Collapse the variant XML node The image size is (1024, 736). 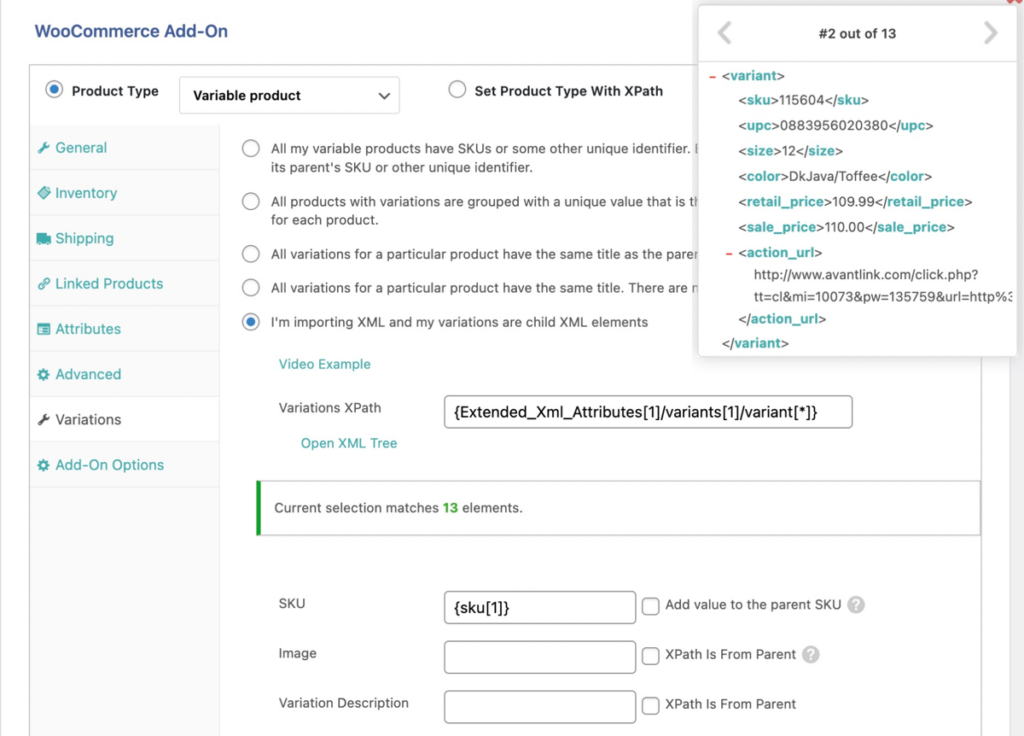click(712, 76)
